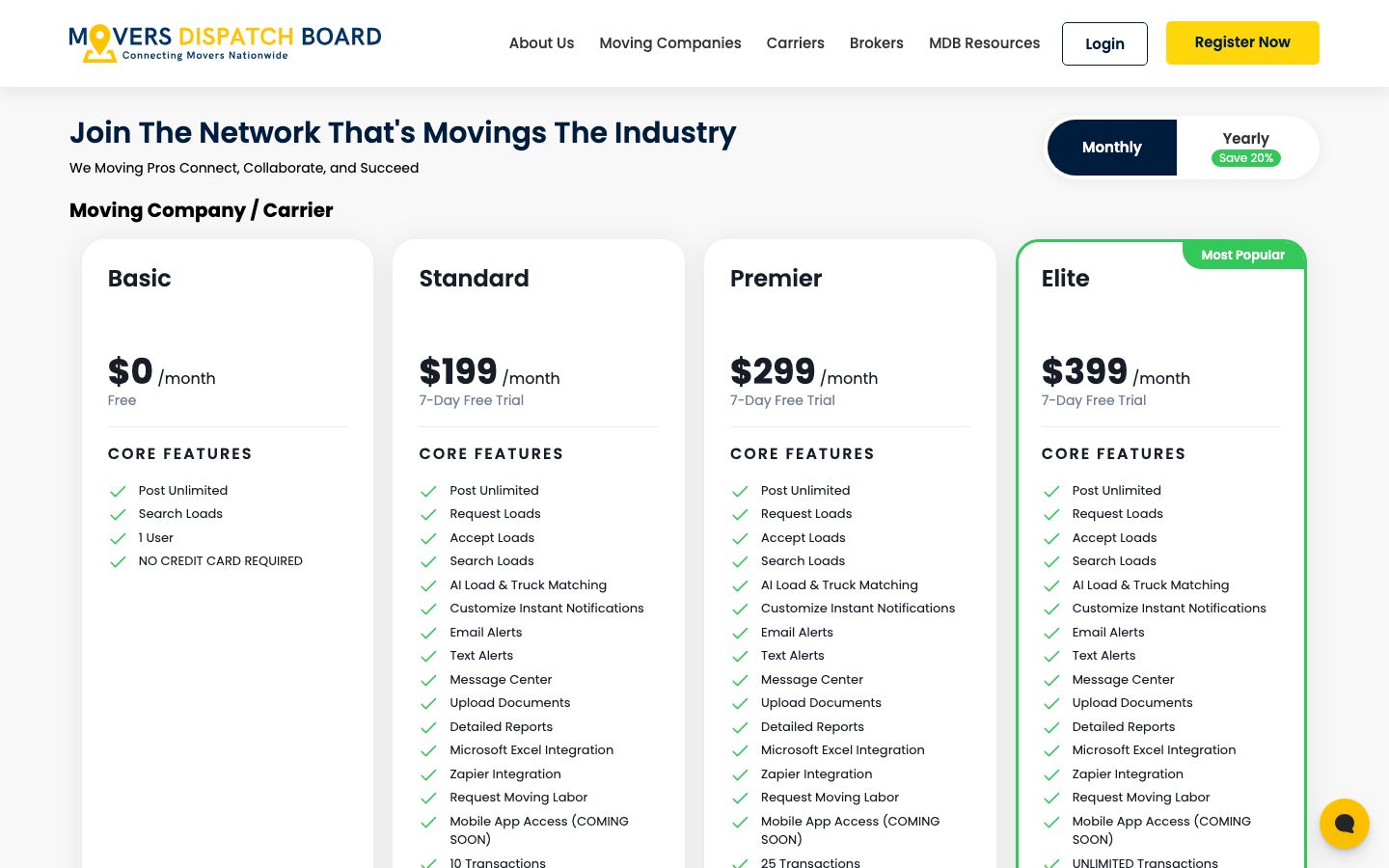The image size is (1389, 868).
Task: Go to the Brokers page
Action: coord(877,43)
